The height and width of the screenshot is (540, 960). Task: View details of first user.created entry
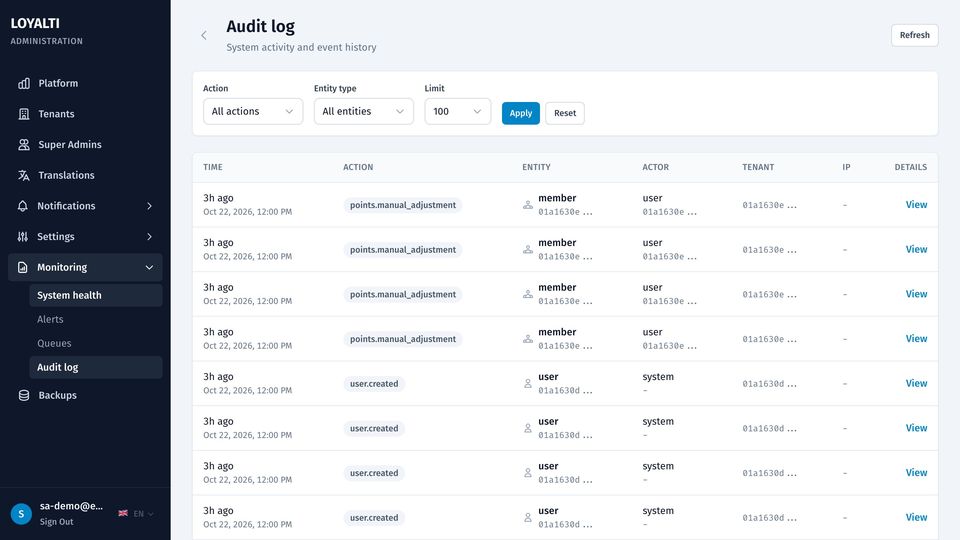916,383
